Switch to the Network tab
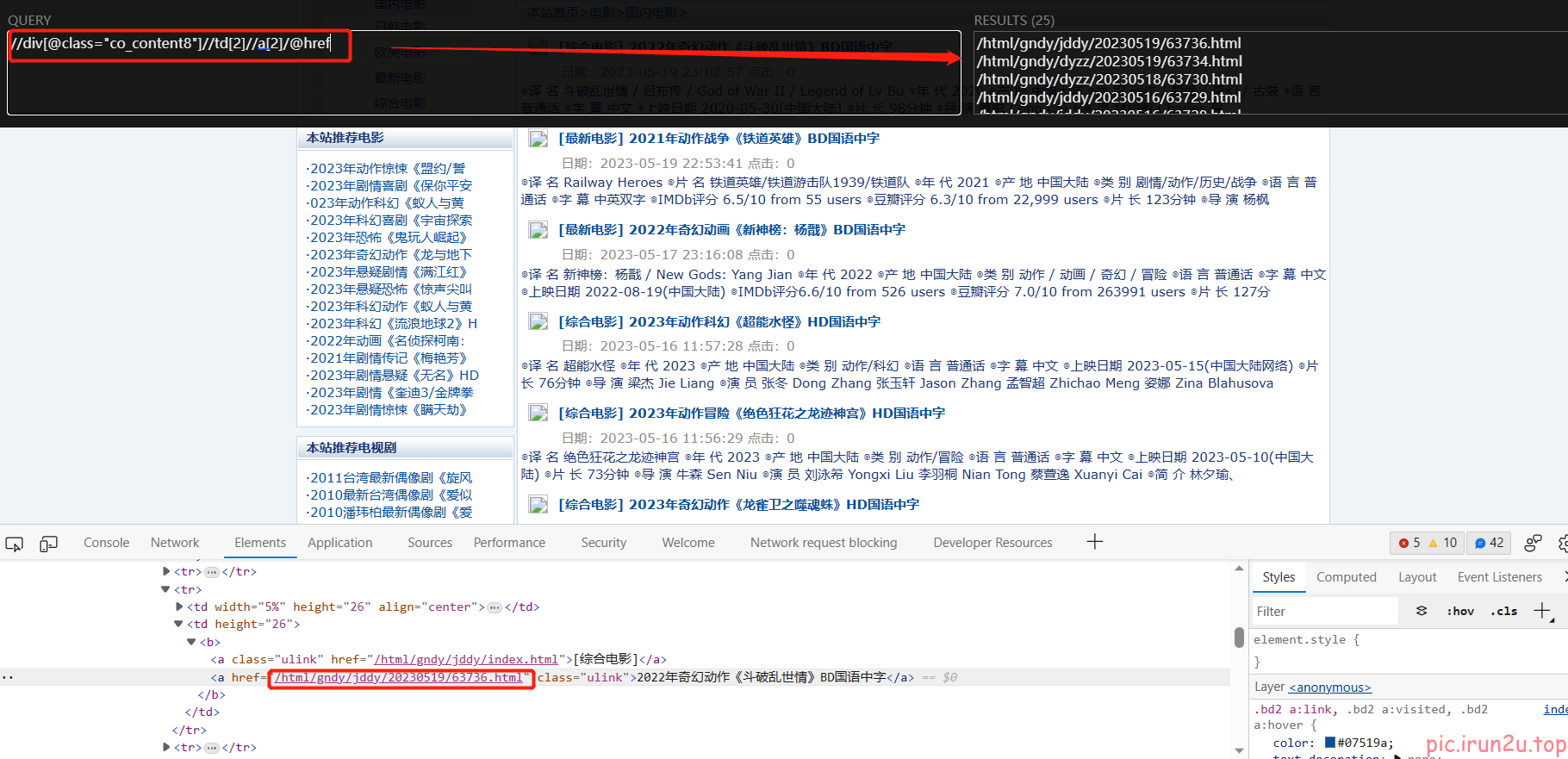Screen dimensions: 1568x759 point(175,543)
